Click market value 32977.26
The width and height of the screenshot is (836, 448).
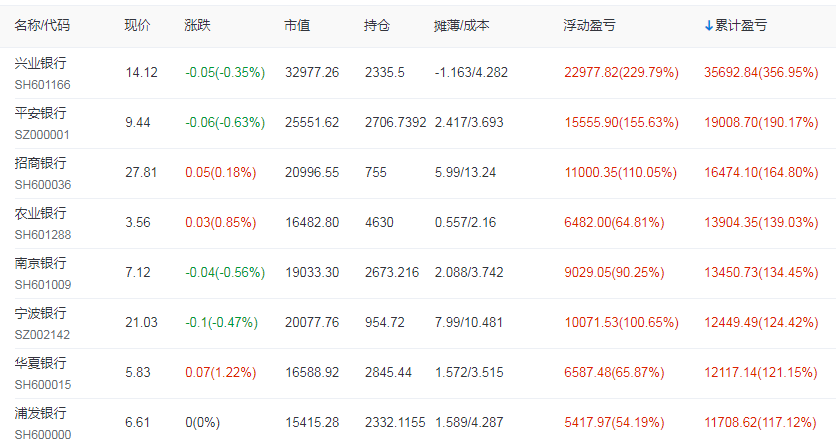pyautogui.click(x=312, y=73)
